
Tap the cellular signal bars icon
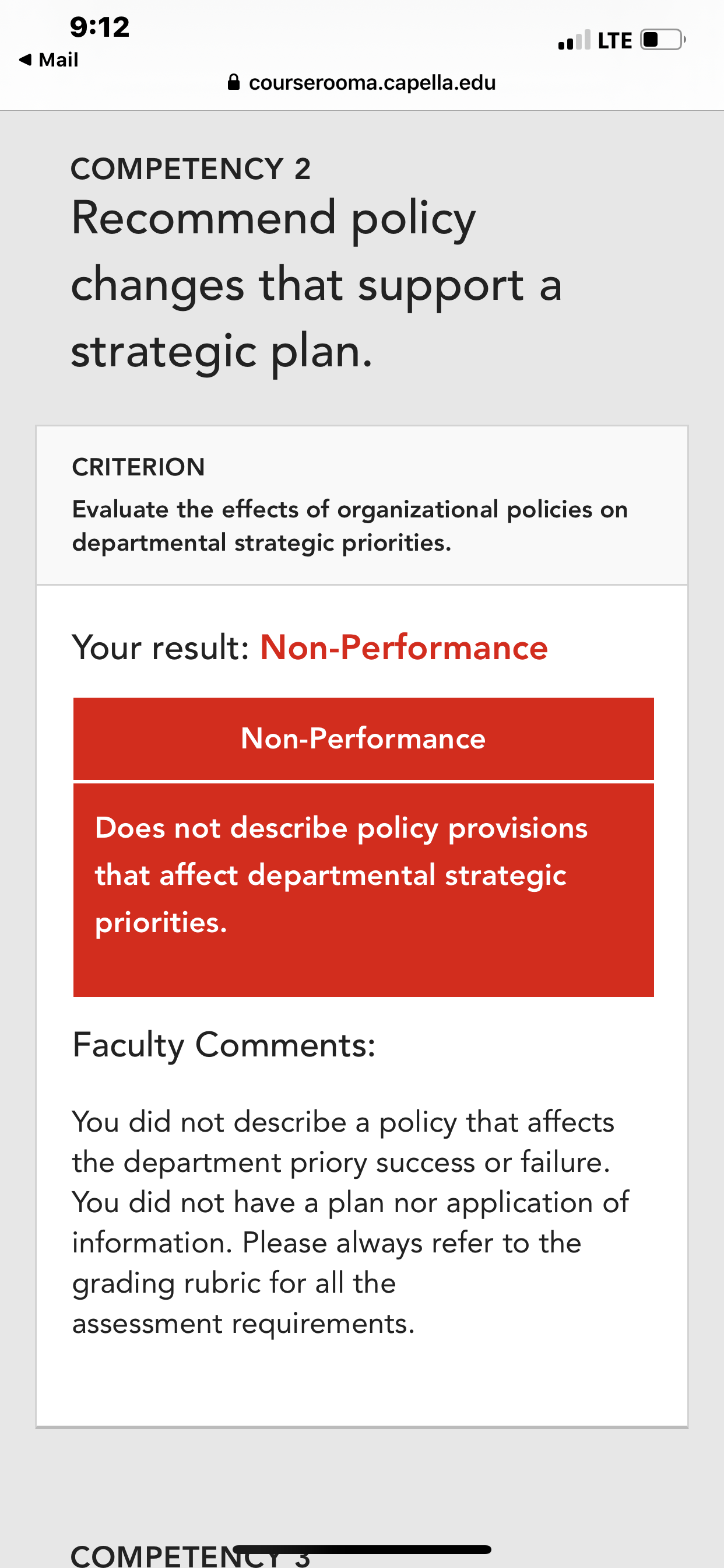click(x=574, y=40)
